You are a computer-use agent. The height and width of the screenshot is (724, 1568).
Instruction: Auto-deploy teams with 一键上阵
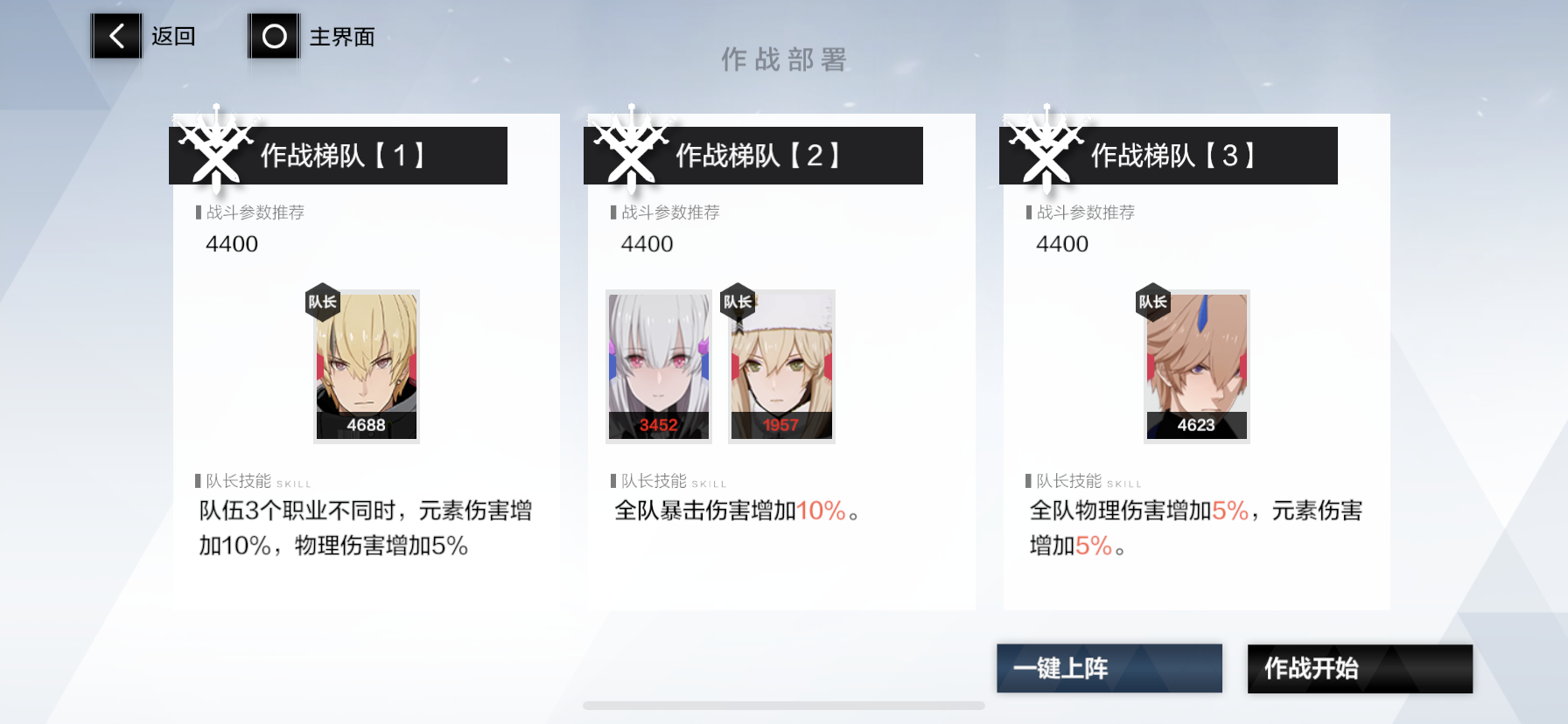point(1109,669)
